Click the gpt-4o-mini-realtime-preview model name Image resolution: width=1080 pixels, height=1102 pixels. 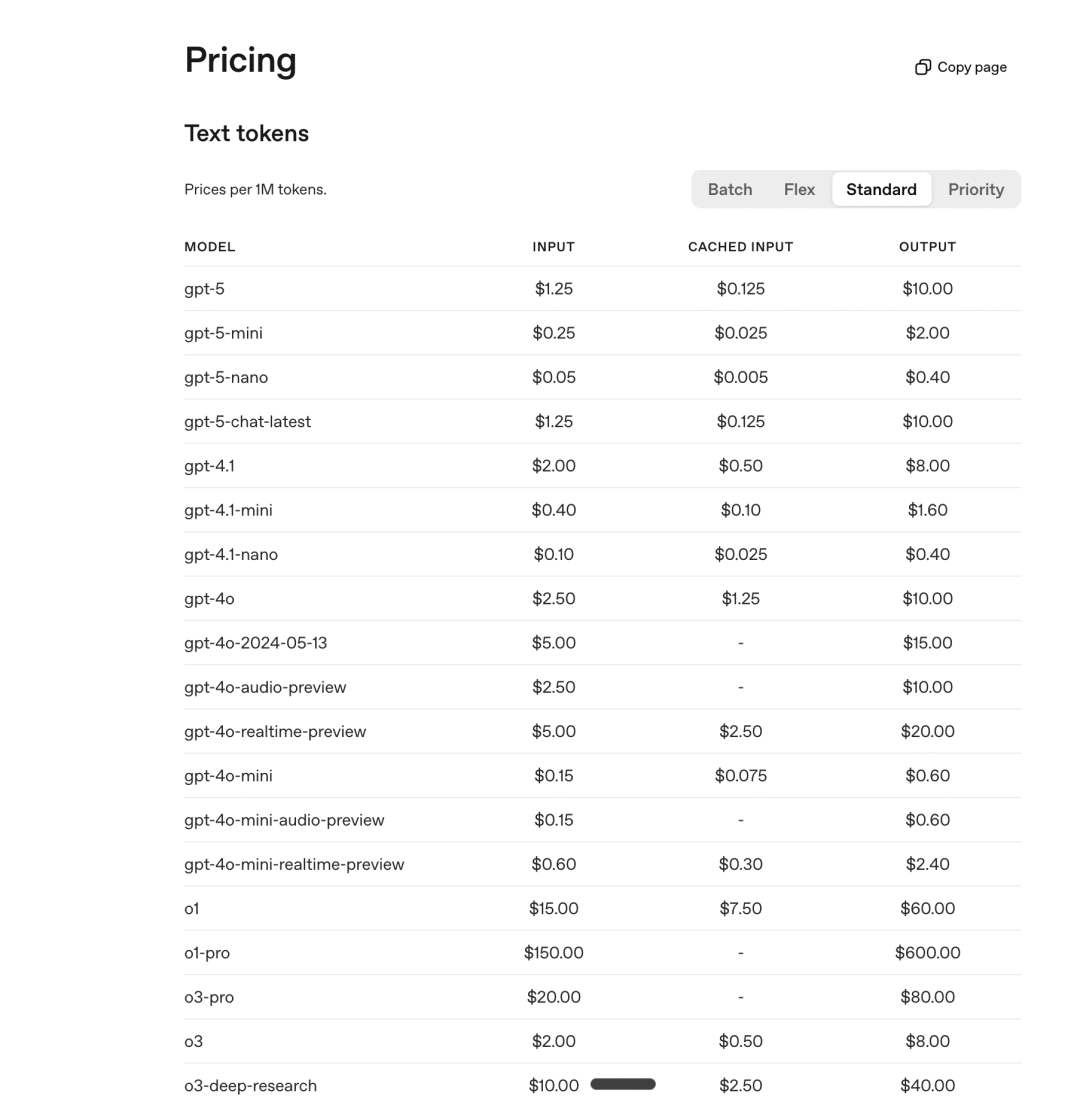(x=294, y=865)
